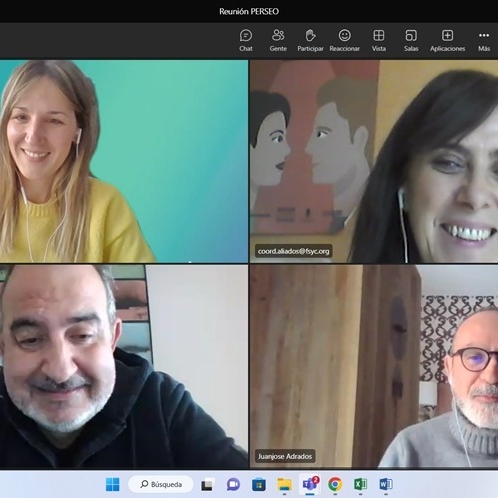The height and width of the screenshot is (498, 498).
Task: Click the Búsqueda taskbar search box
Action: click(161, 484)
